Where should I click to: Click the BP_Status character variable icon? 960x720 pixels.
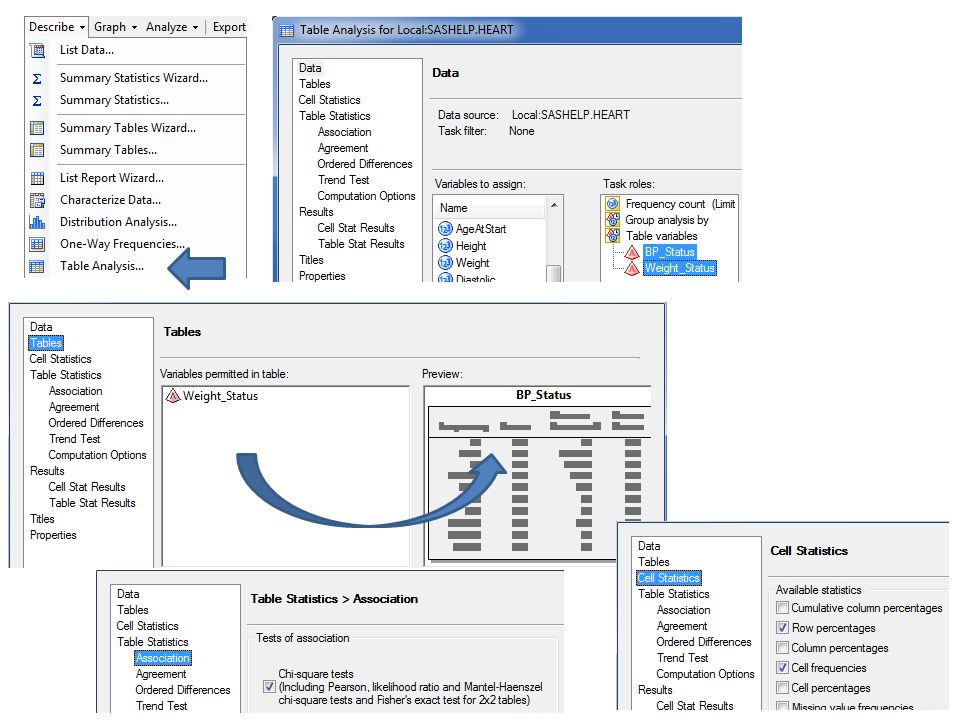(632, 252)
